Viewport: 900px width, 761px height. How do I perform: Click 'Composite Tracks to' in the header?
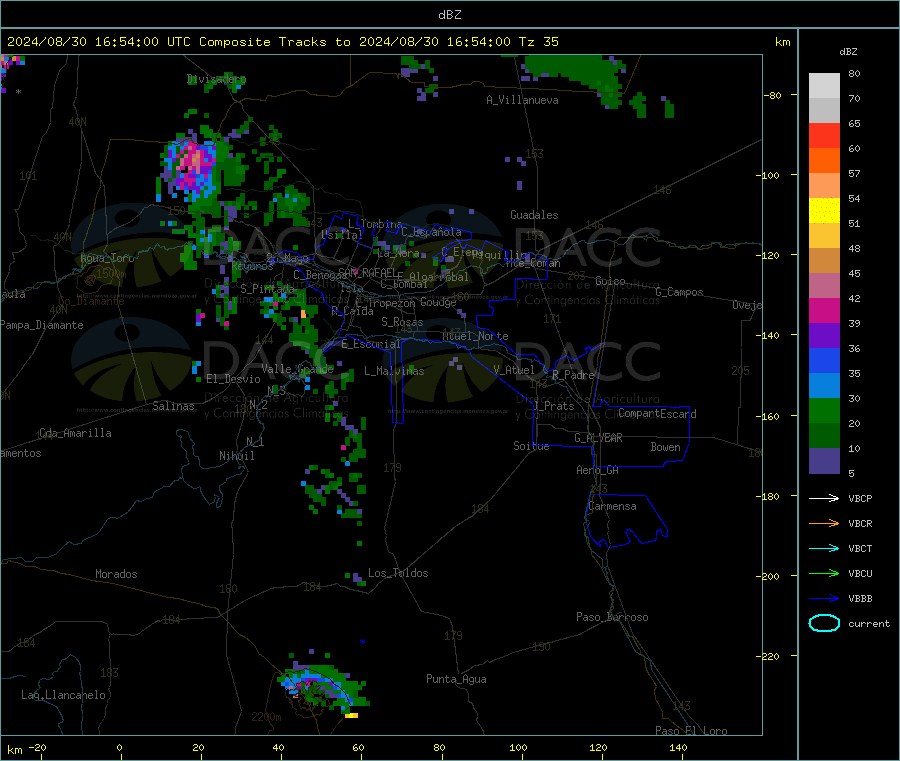pos(274,42)
